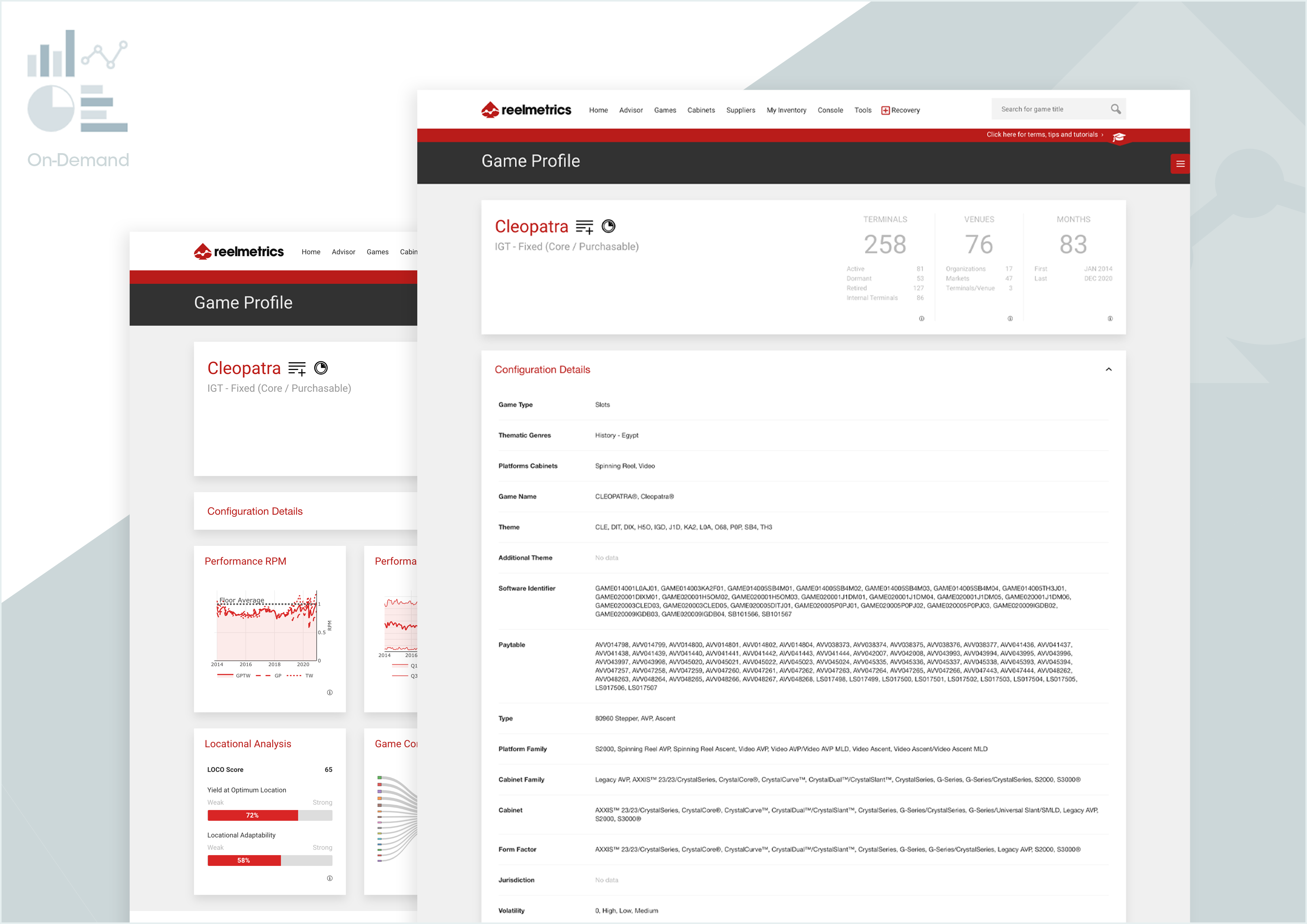This screenshot has height=924, width=1307.
Task: Click the Type value 80960 Stepper, AVP, Ascent
Action: tap(635, 718)
